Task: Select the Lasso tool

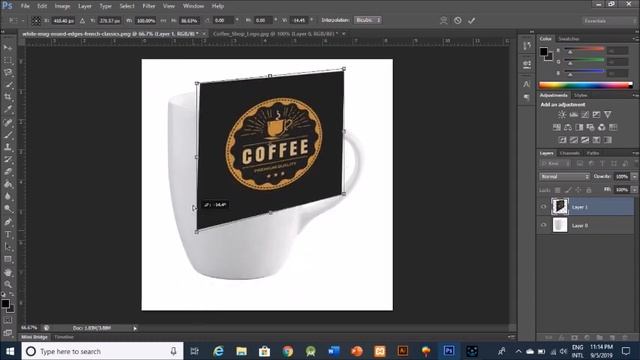Action: 8,73
